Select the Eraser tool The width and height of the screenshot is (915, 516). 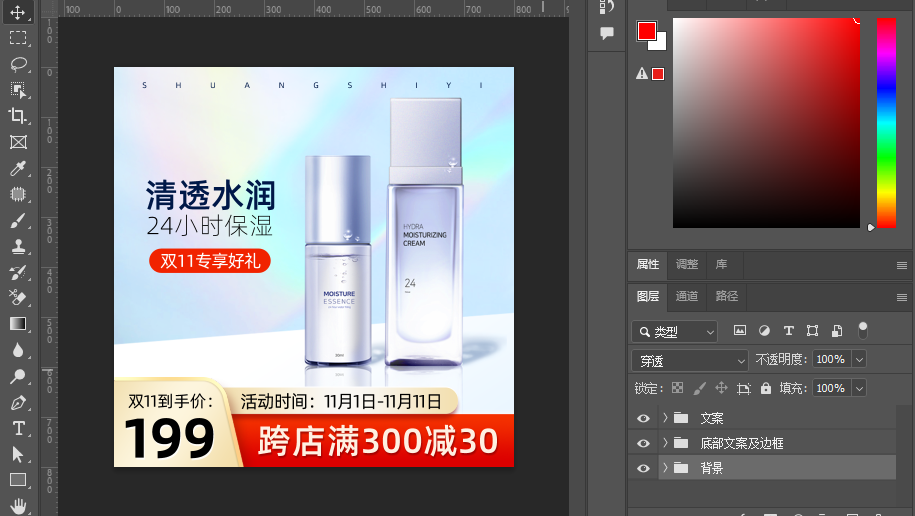point(18,298)
